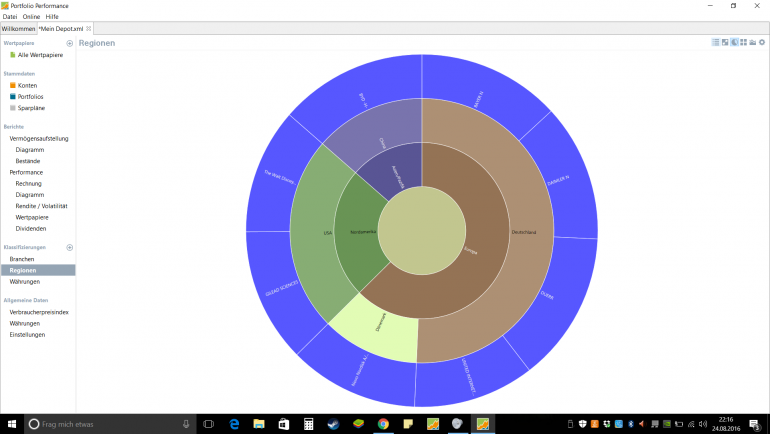Open Steam from the taskbar

point(333,424)
